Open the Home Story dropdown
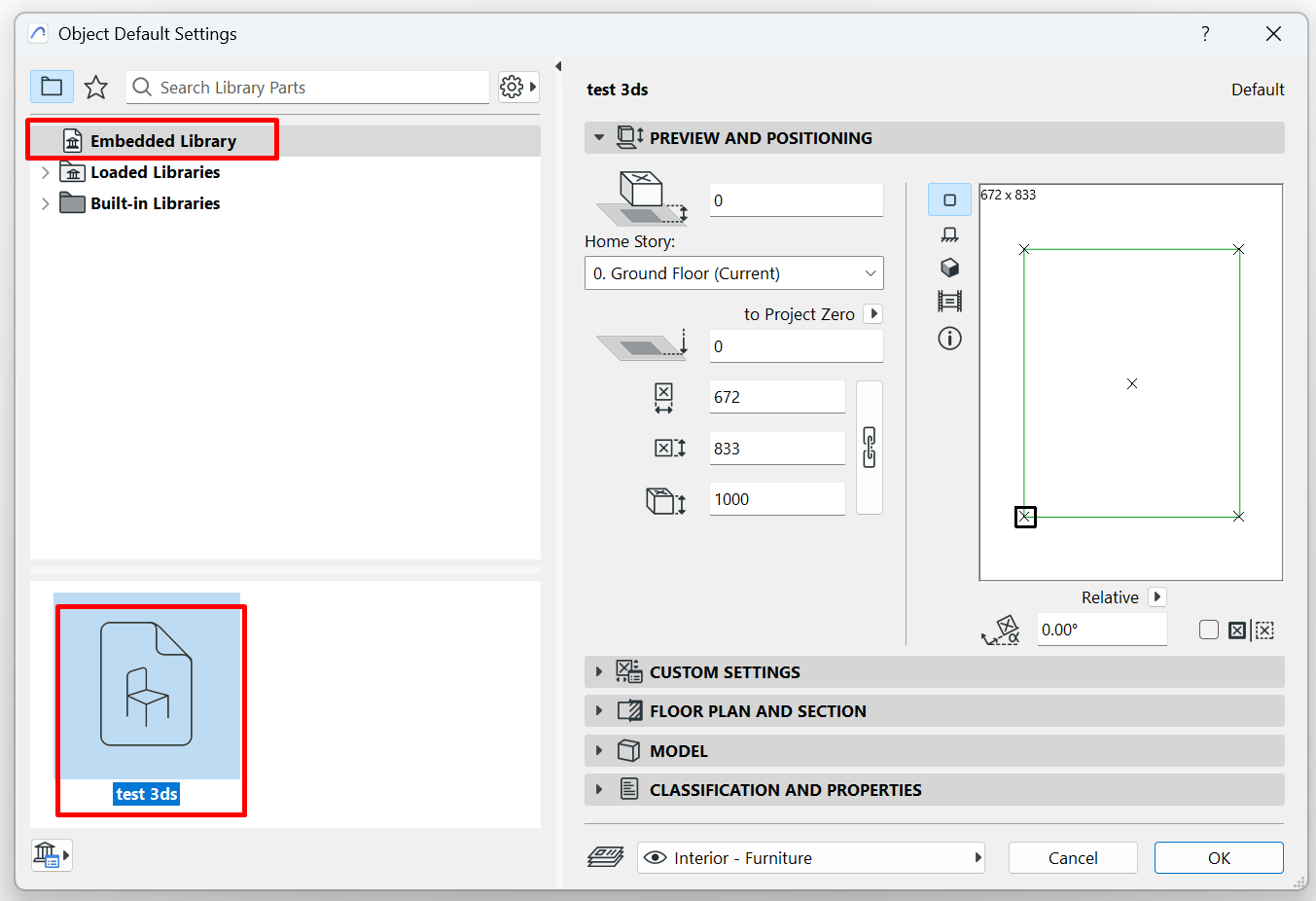This screenshot has height=901, width=1316. click(733, 273)
